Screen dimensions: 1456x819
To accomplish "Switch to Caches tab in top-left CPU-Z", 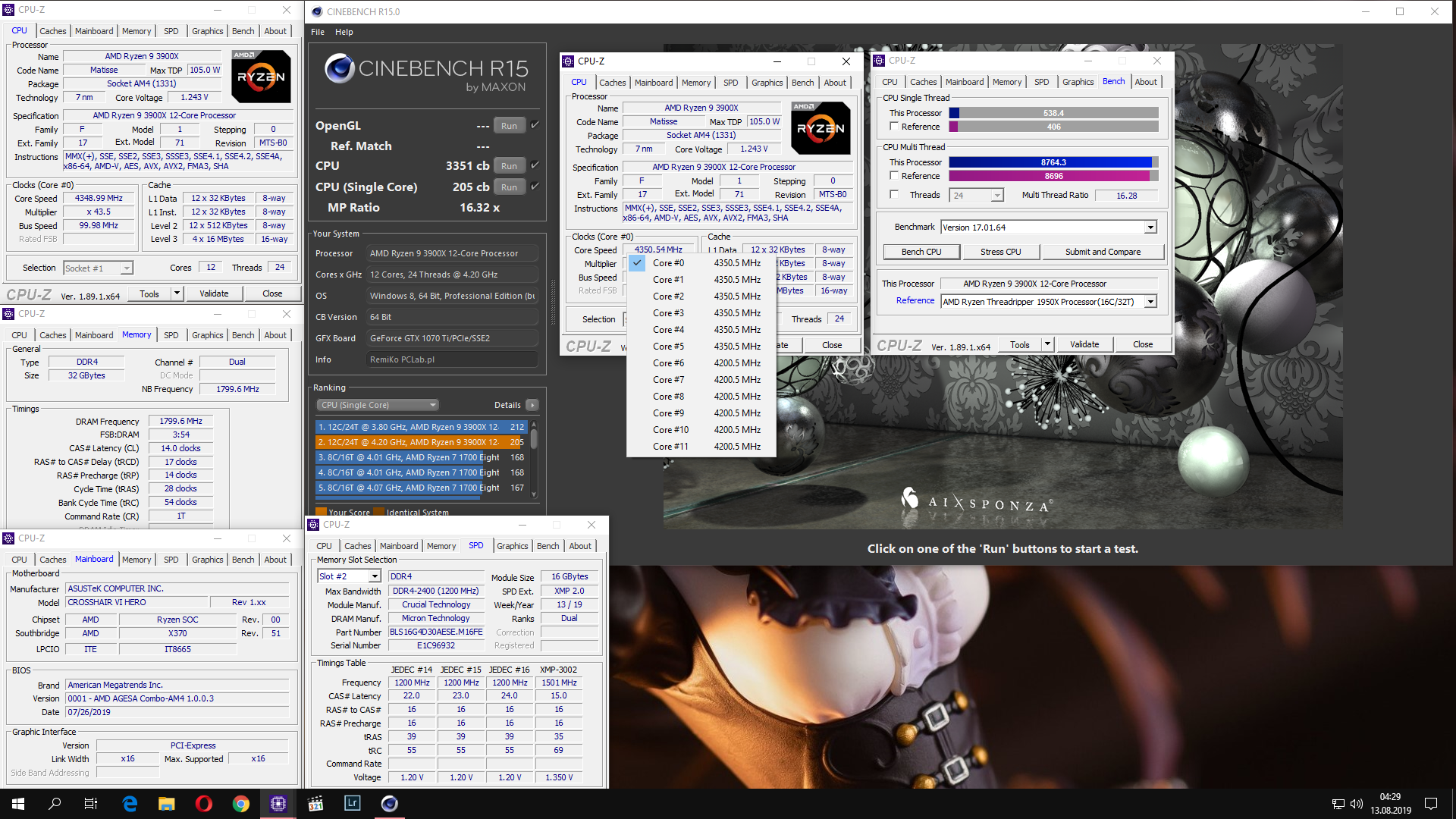I will coord(53,31).
